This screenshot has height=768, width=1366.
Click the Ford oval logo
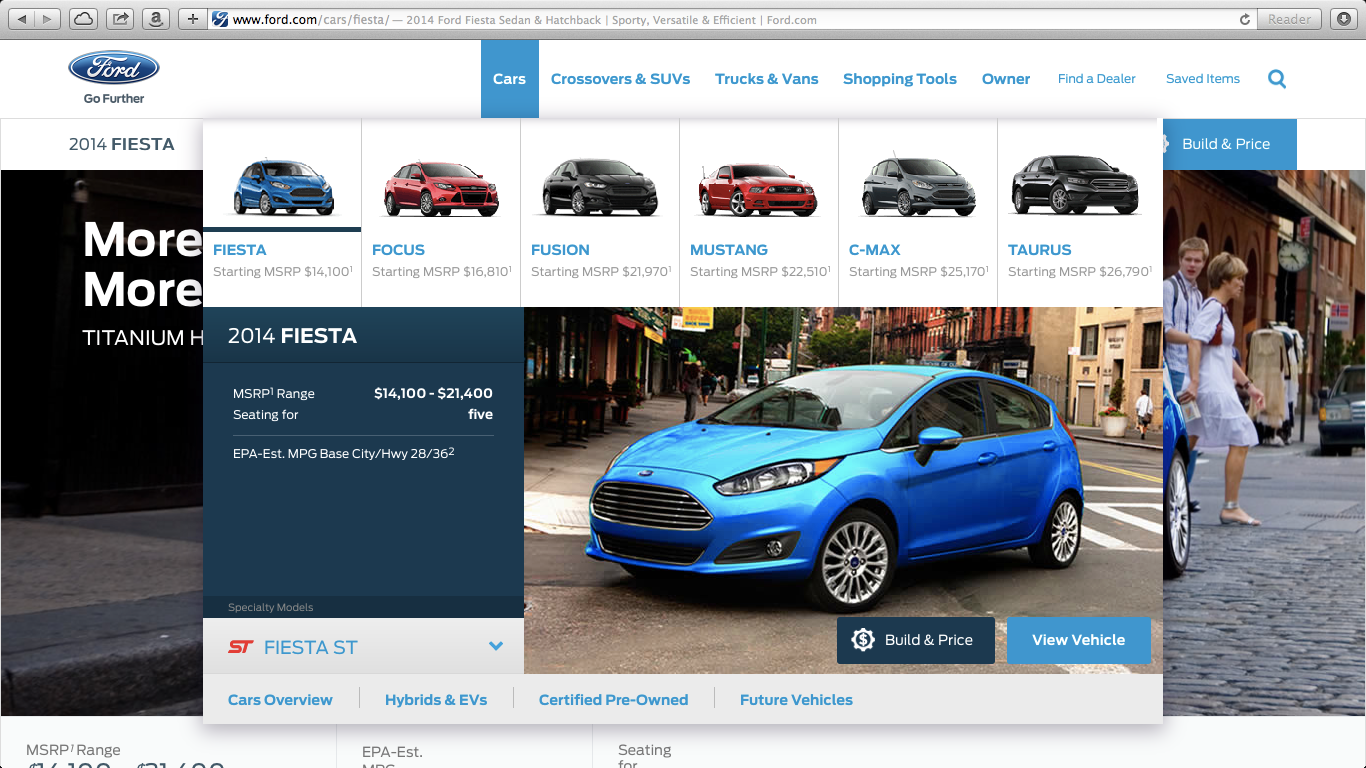tap(114, 68)
